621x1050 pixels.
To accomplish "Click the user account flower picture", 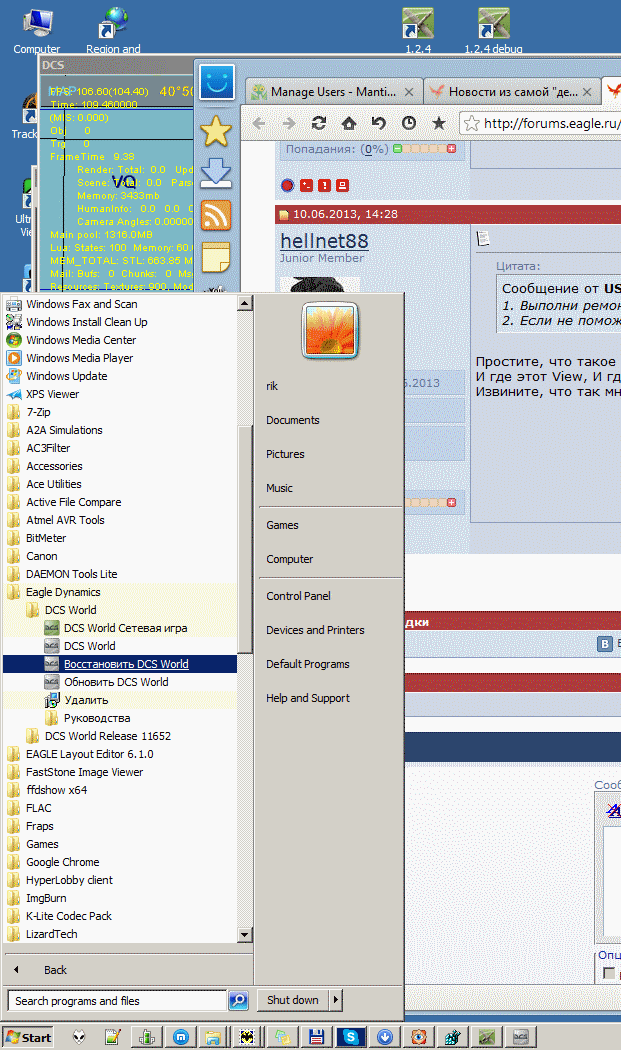I will pos(330,330).
